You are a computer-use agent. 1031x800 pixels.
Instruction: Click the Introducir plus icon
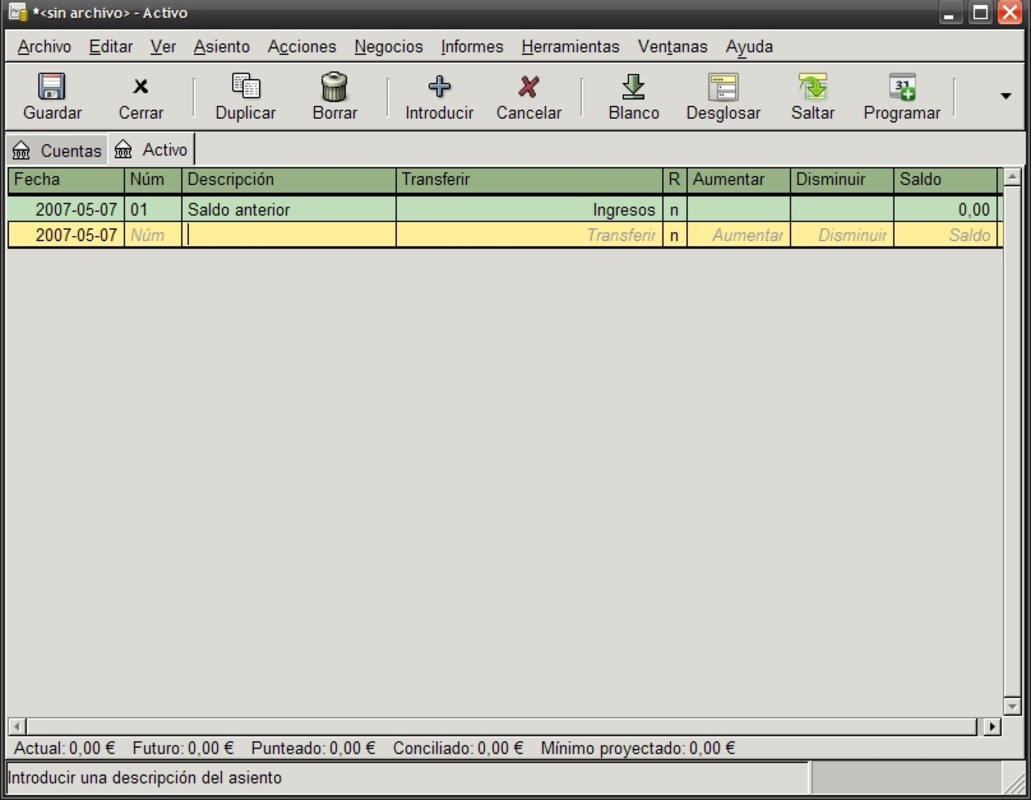tap(439, 87)
